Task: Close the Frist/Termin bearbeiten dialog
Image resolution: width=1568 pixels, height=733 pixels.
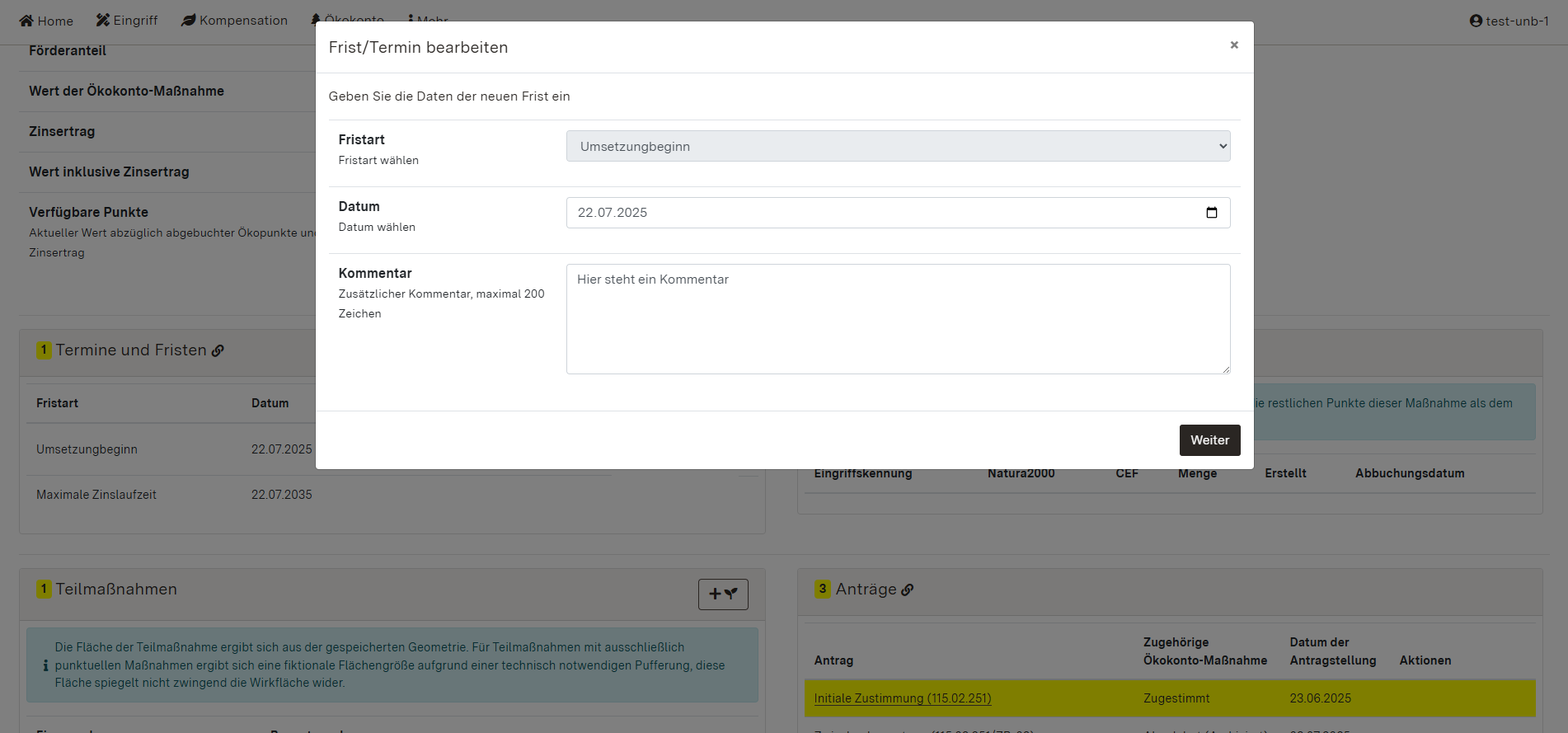Action: click(x=1233, y=45)
